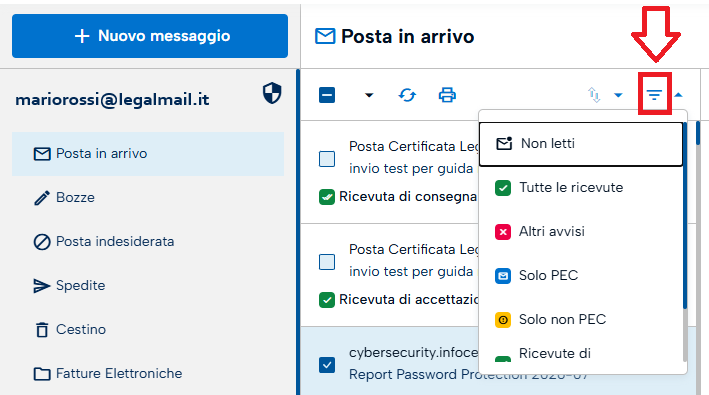Select the Solo non PEC filter

581,320
